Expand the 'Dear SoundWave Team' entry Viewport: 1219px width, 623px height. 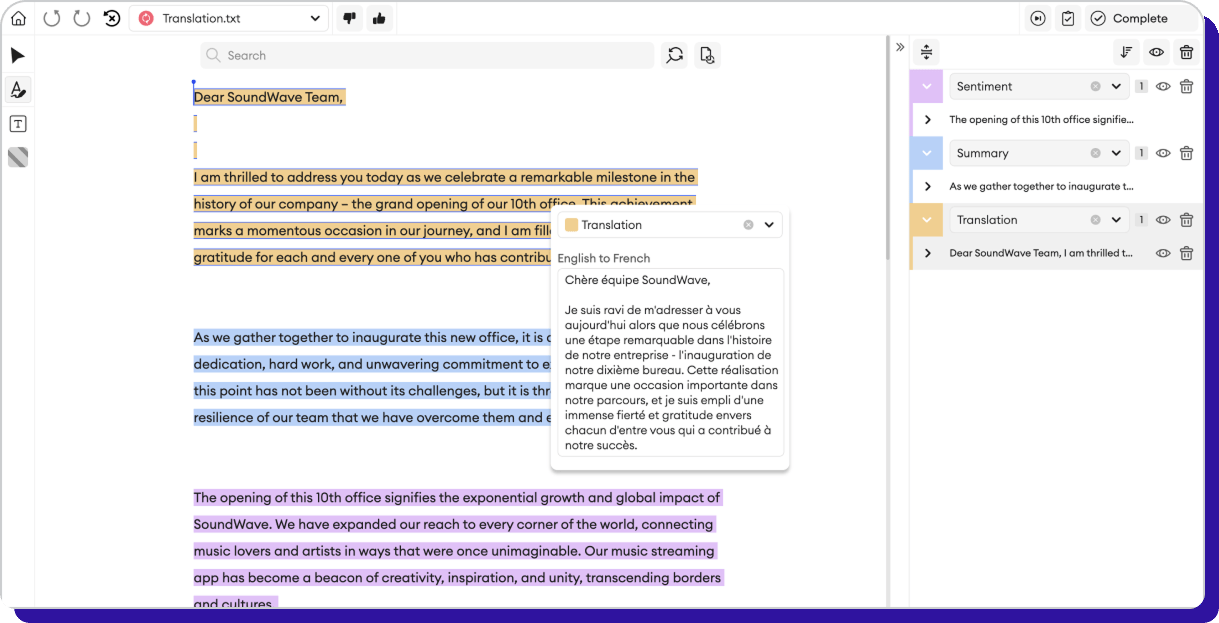[928, 253]
